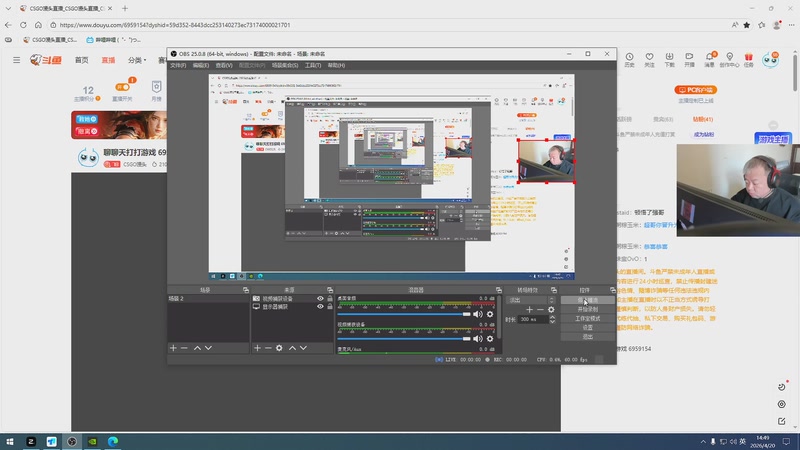This screenshot has width=800, height=450.
Task: Open Douyu creator center icon
Action: [x=729, y=59]
